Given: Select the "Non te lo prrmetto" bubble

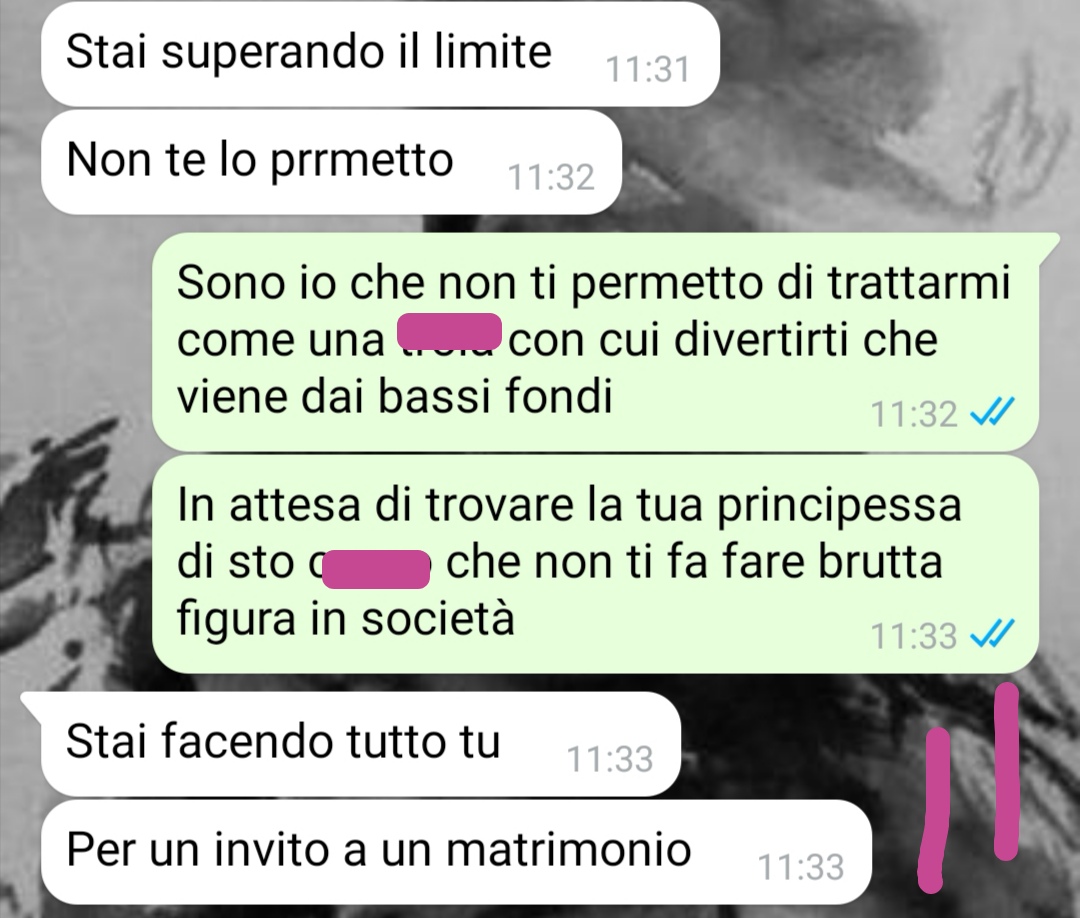Looking at the screenshot, I should 331,163.
